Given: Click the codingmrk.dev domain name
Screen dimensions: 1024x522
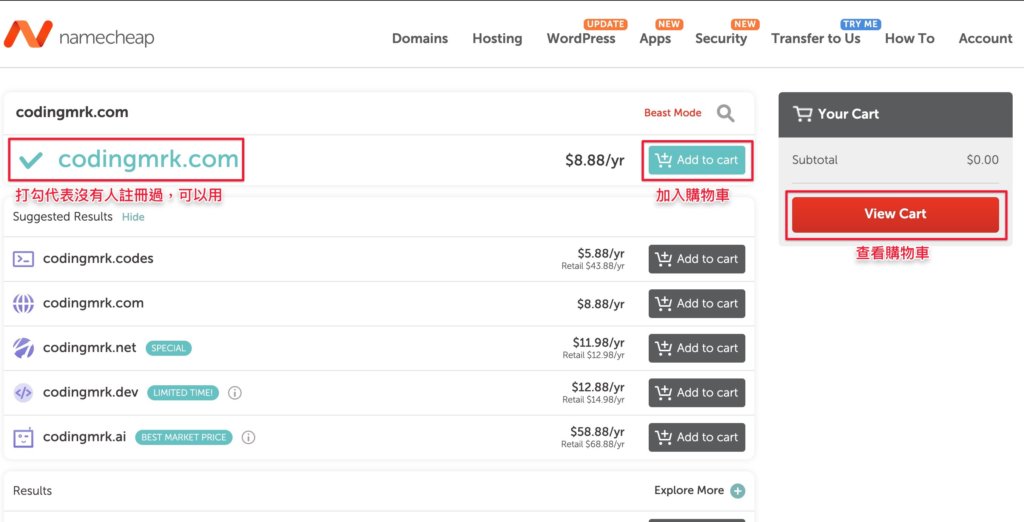Looking at the screenshot, I should (91, 393).
